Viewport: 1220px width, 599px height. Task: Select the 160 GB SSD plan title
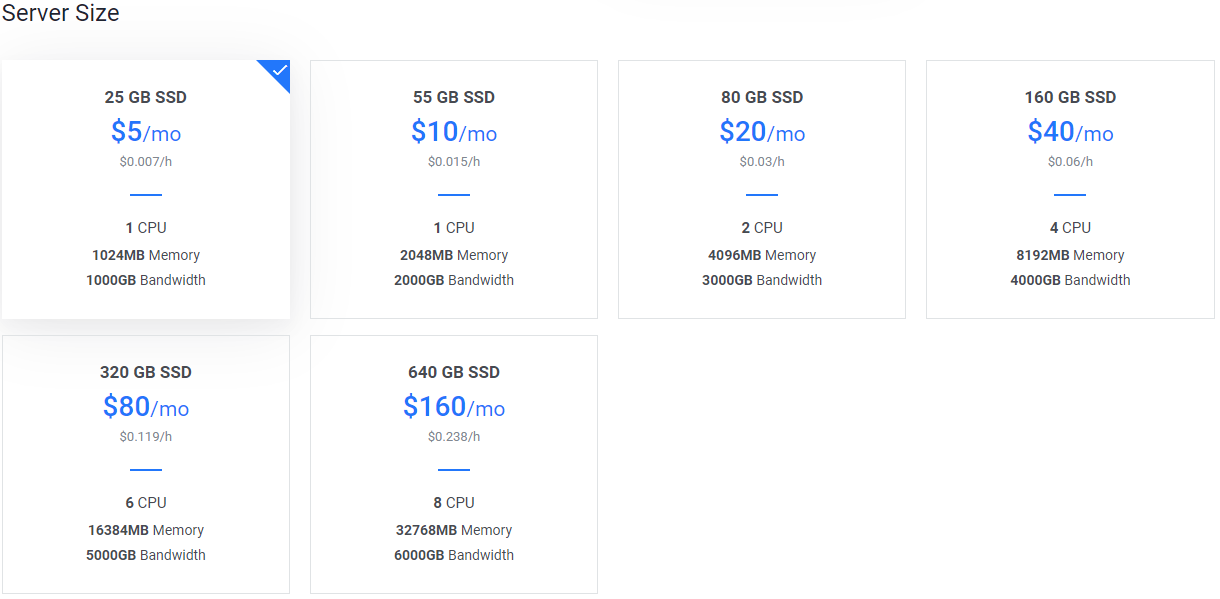[1070, 97]
